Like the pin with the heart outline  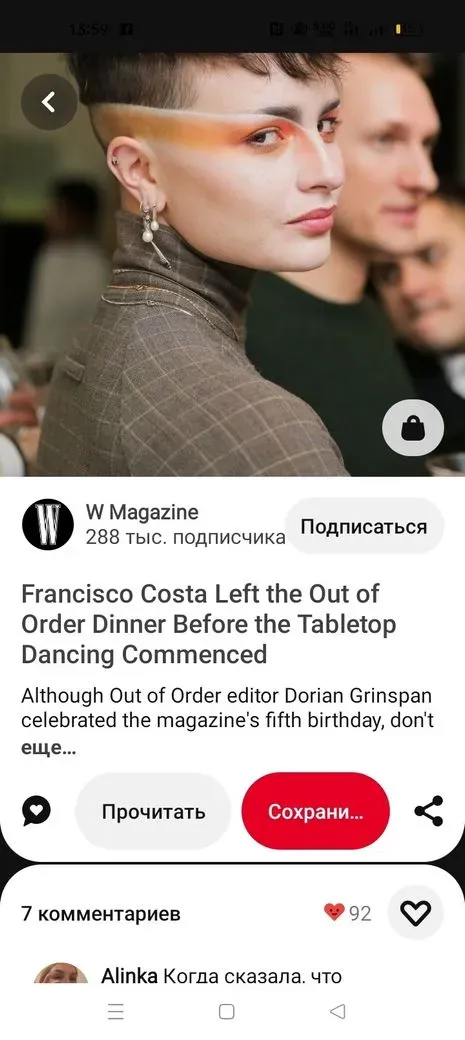pyautogui.click(x=416, y=914)
